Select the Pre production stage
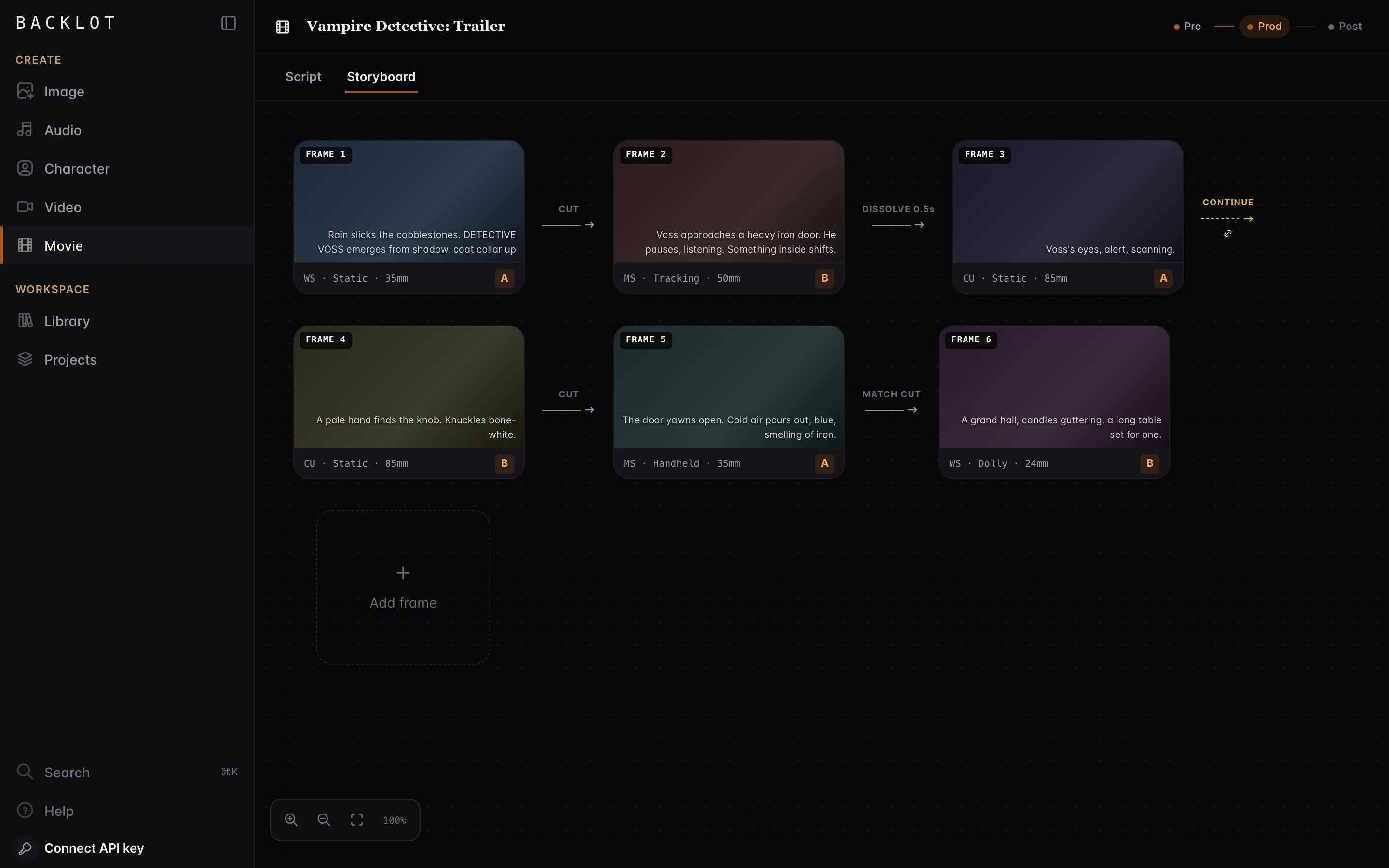Image resolution: width=1389 pixels, height=868 pixels. point(1187,27)
